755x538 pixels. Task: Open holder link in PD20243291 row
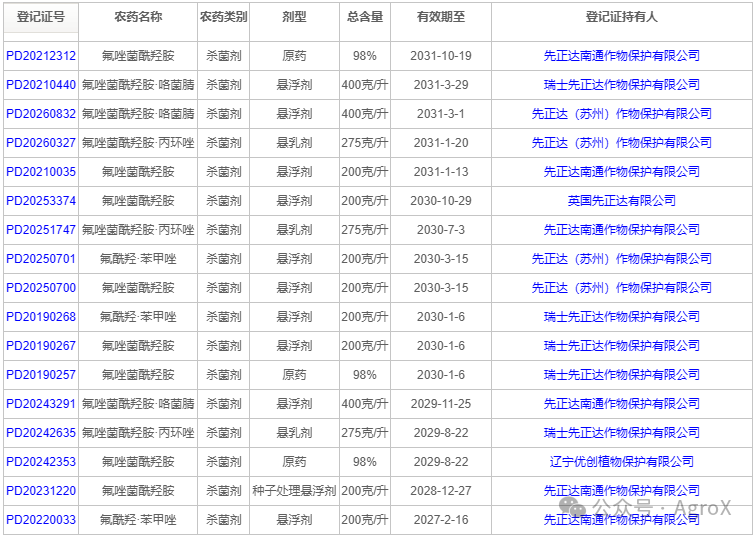622,404
